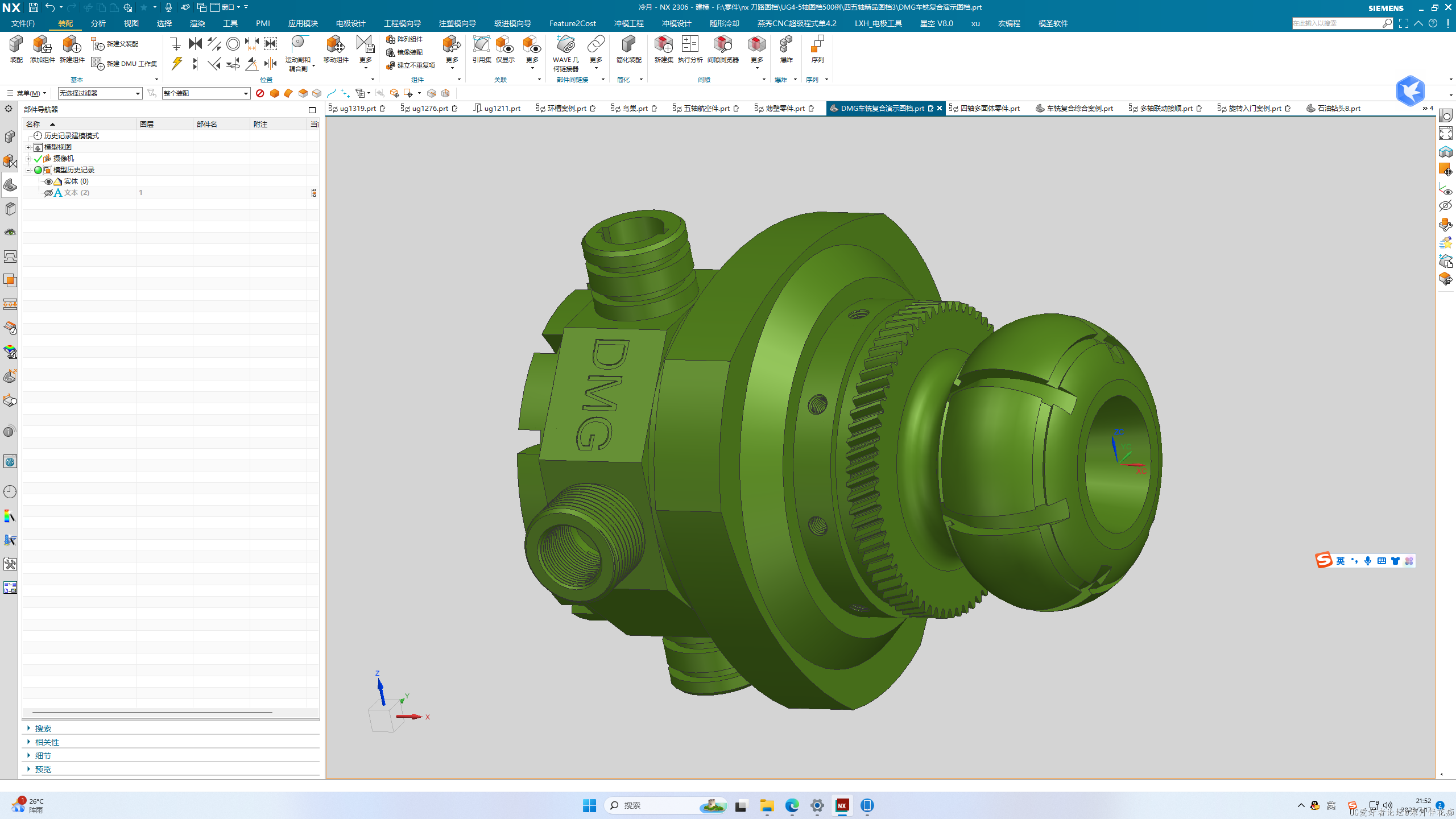
Task: Click the command search input field
Action: 1337,23
